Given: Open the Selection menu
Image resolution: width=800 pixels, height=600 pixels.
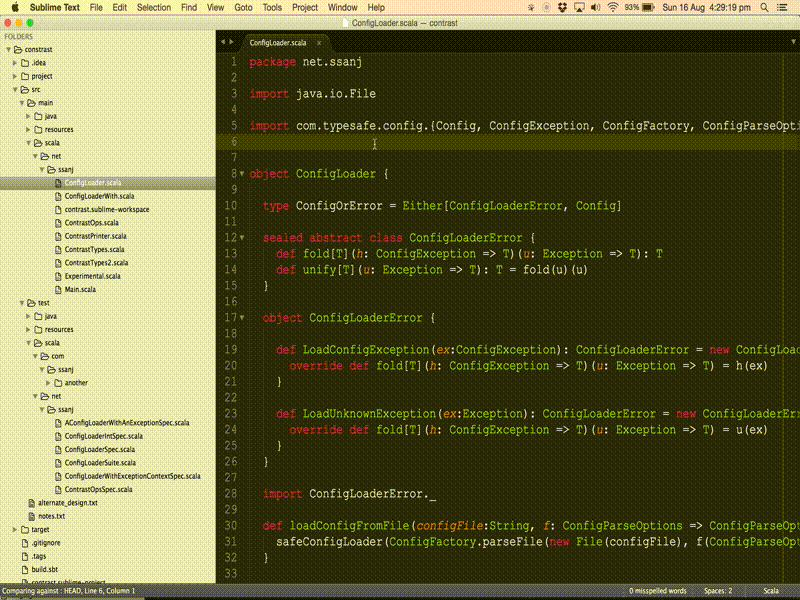Looking at the screenshot, I should pos(153,7).
